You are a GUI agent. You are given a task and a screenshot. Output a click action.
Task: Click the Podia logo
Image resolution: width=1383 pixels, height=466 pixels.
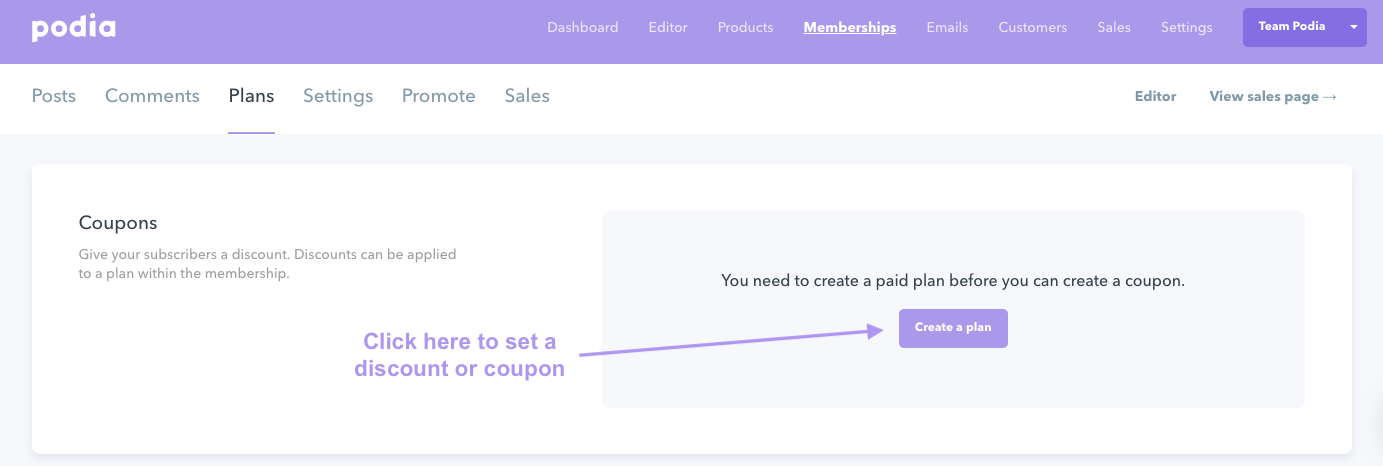(73, 28)
